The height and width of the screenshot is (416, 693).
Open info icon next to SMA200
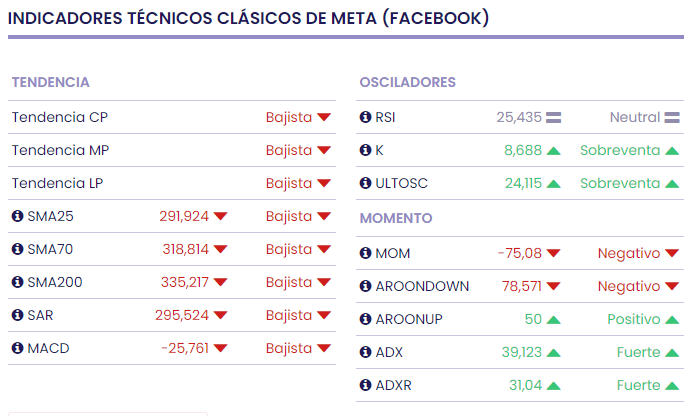pyautogui.click(x=17, y=282)
